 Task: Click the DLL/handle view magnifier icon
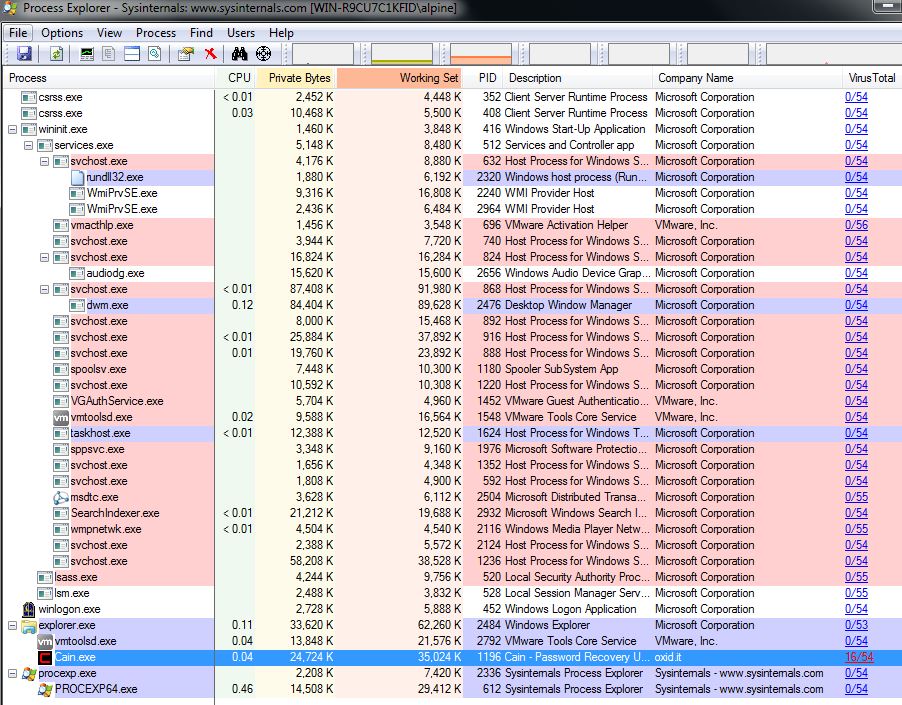[154, 54]
